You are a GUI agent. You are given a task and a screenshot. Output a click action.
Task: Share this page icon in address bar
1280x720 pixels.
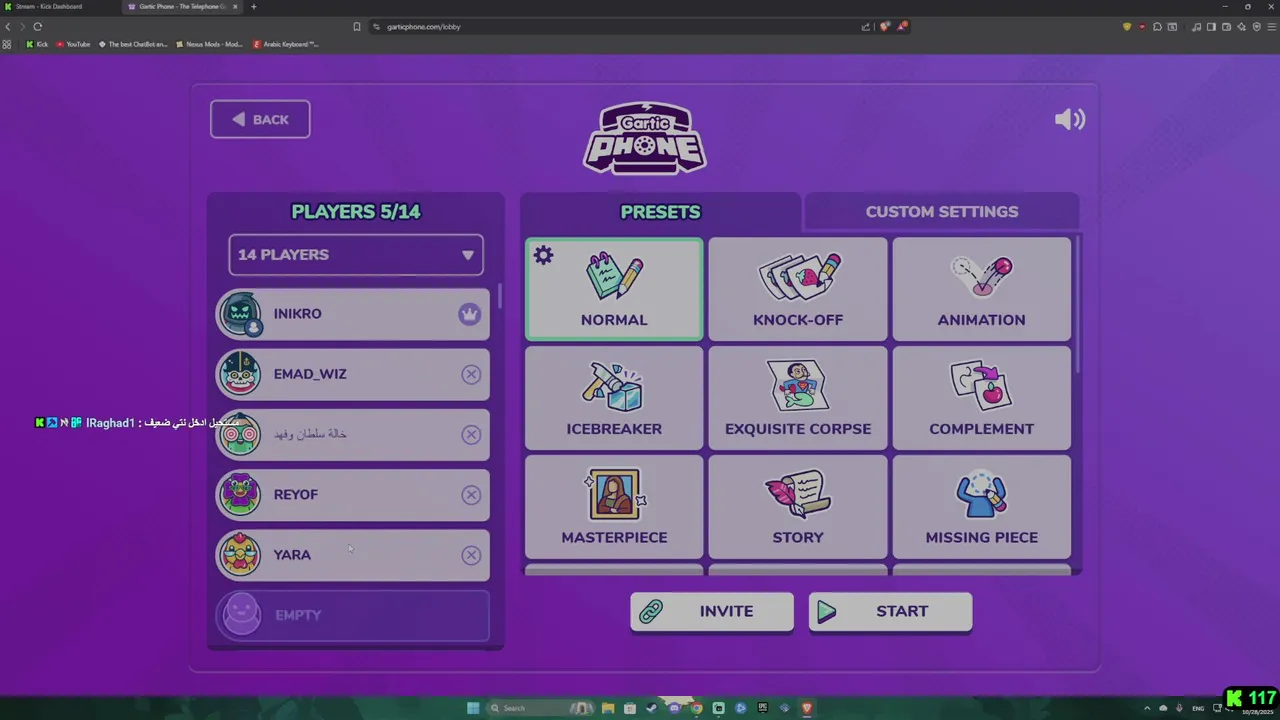pos(866,26)
